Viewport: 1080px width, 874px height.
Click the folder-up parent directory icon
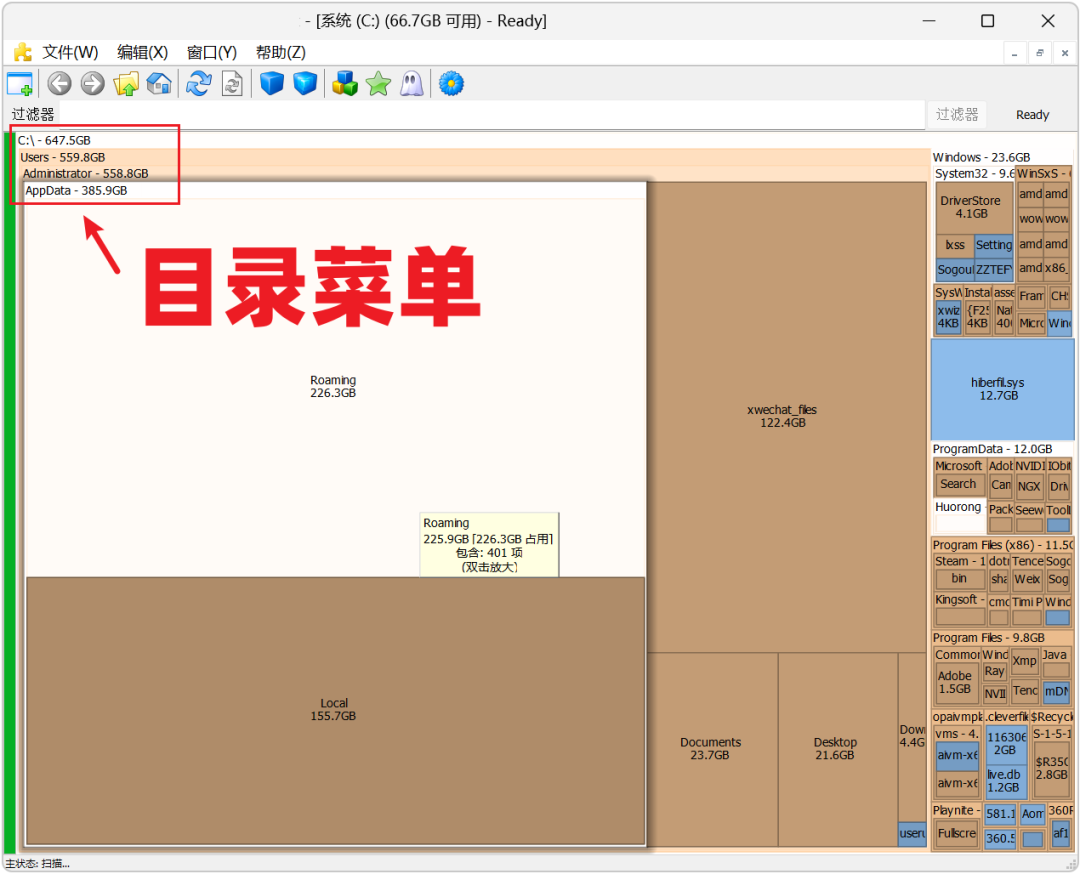[x=126, y=84]
